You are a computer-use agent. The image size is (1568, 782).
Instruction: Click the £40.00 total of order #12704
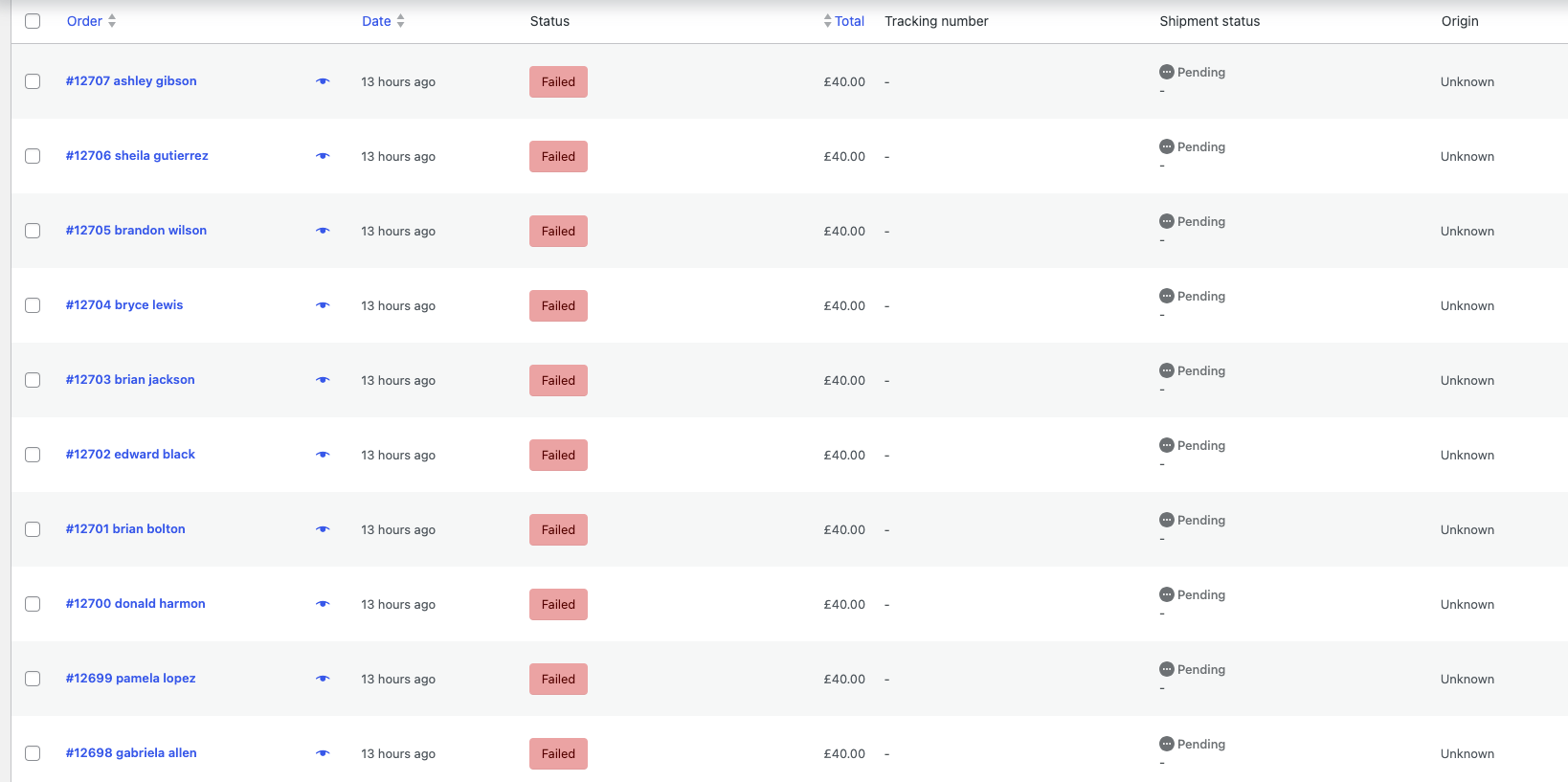point(843,306)
